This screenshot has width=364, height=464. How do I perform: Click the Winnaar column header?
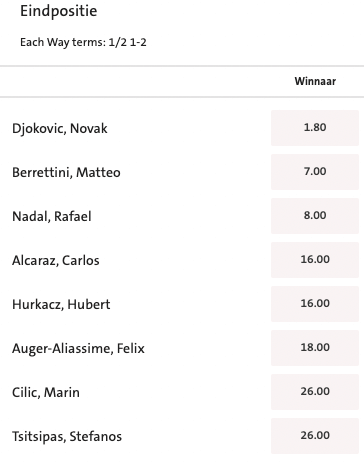[x=315, y=81]
